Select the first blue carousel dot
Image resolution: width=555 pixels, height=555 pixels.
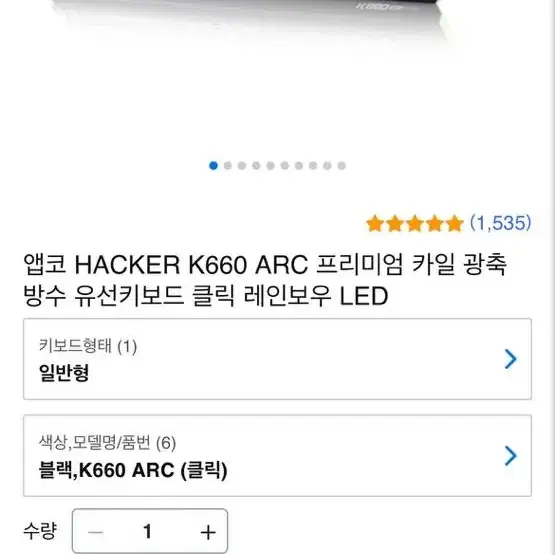[213, 166]
